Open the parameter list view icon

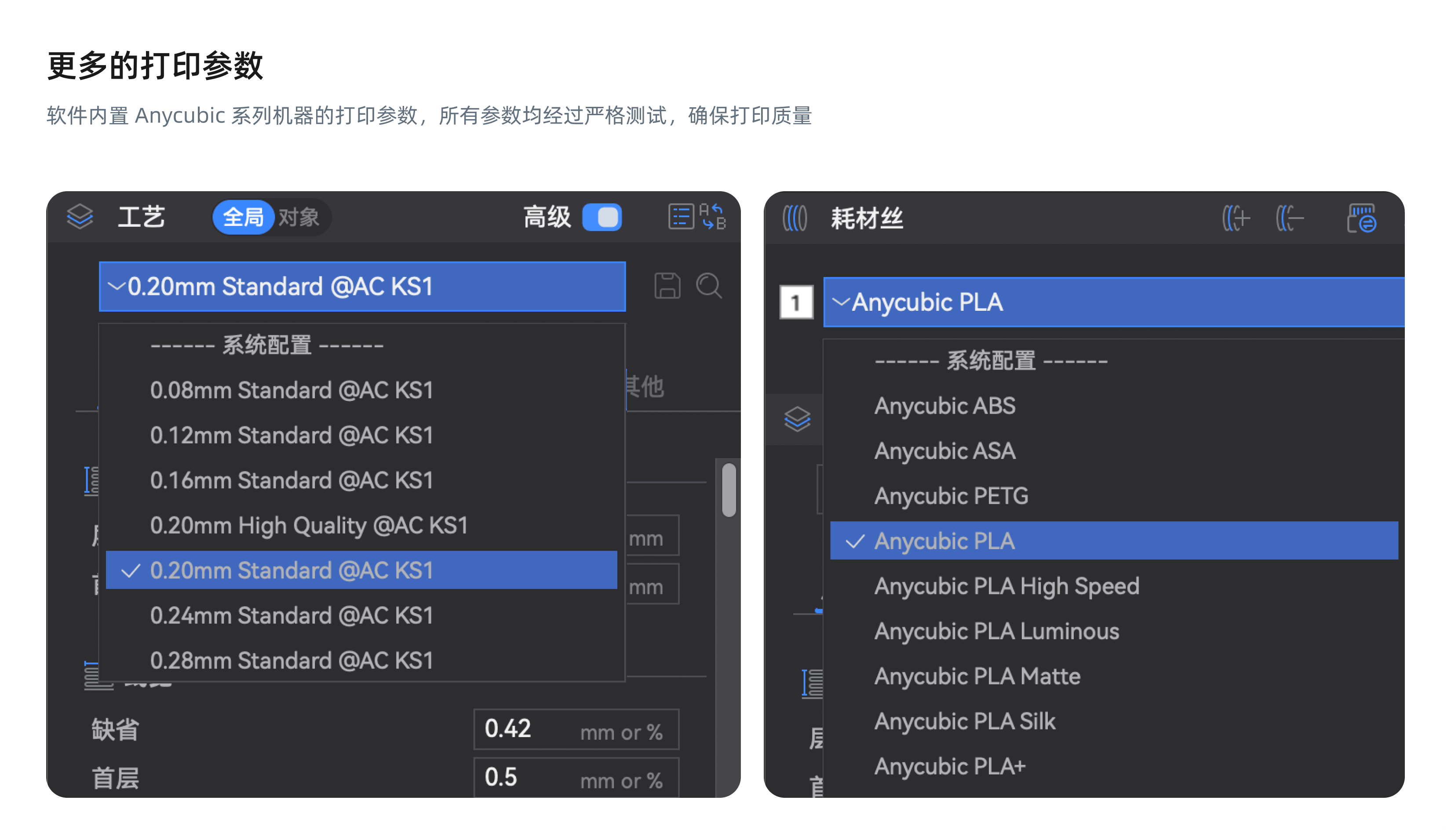pyautogui.click(x=681, y=217)
